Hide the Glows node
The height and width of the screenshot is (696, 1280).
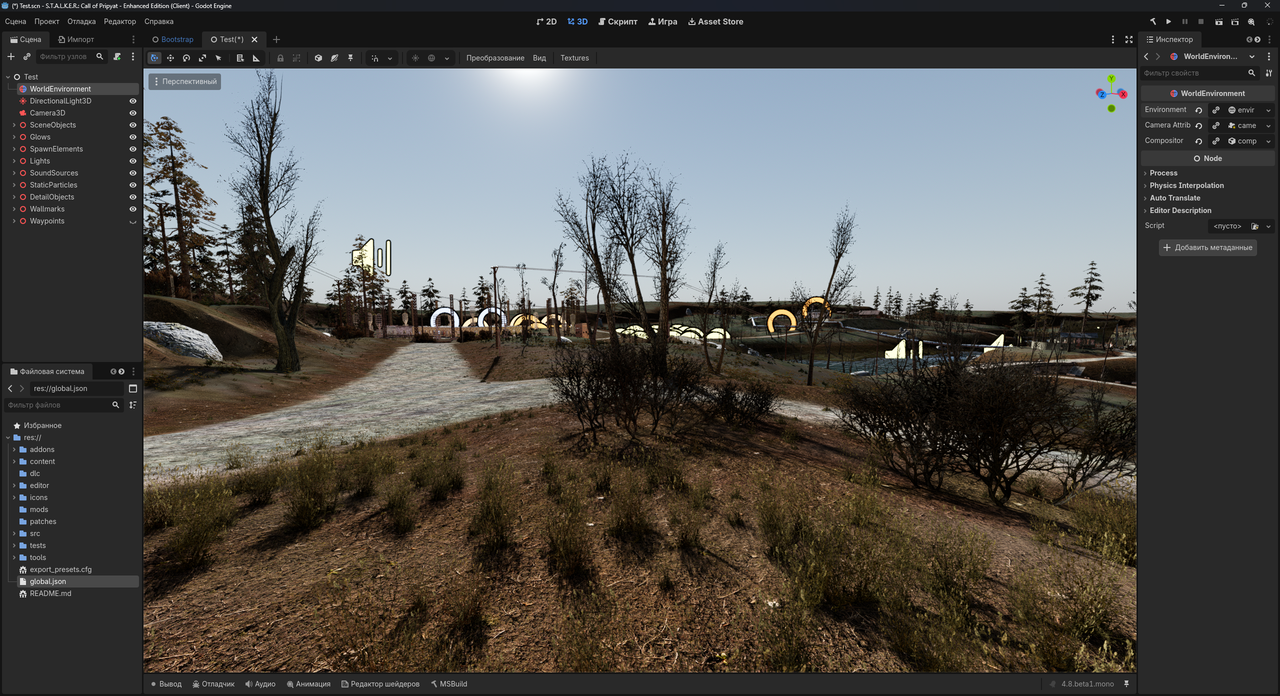133,137
